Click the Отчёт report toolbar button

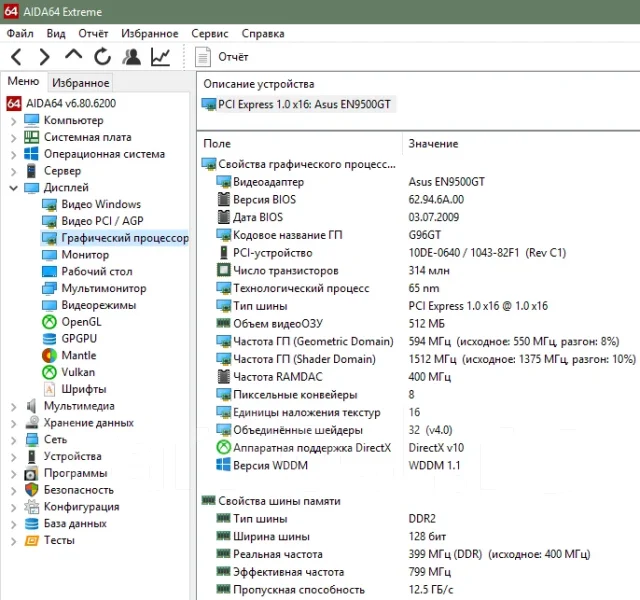[x=222, y=57]
